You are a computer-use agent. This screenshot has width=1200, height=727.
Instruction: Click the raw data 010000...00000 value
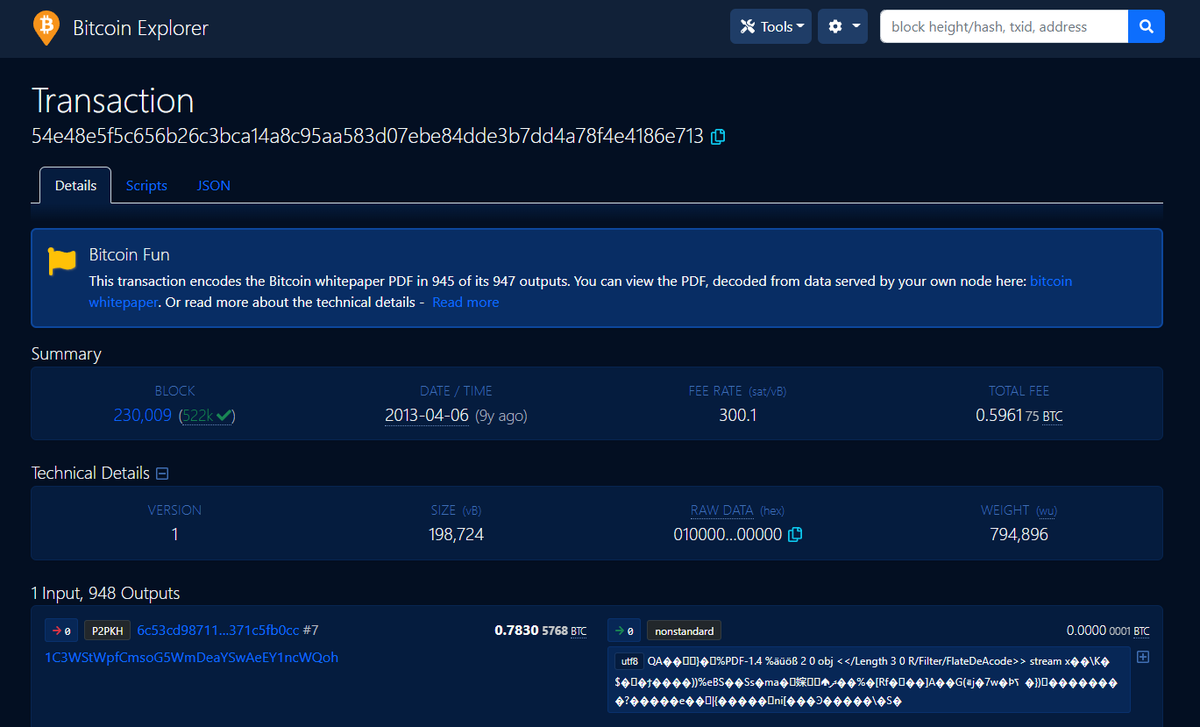click(x=727, y=535)
